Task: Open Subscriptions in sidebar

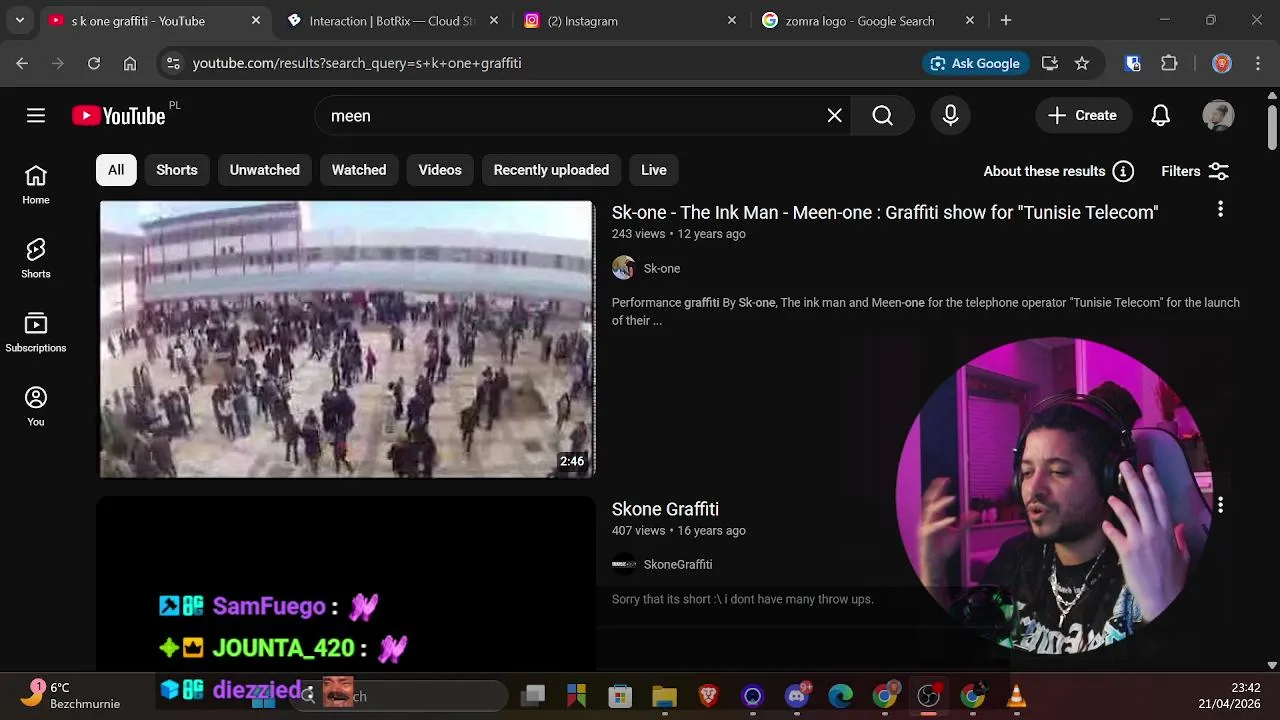Action: point(36,333)
